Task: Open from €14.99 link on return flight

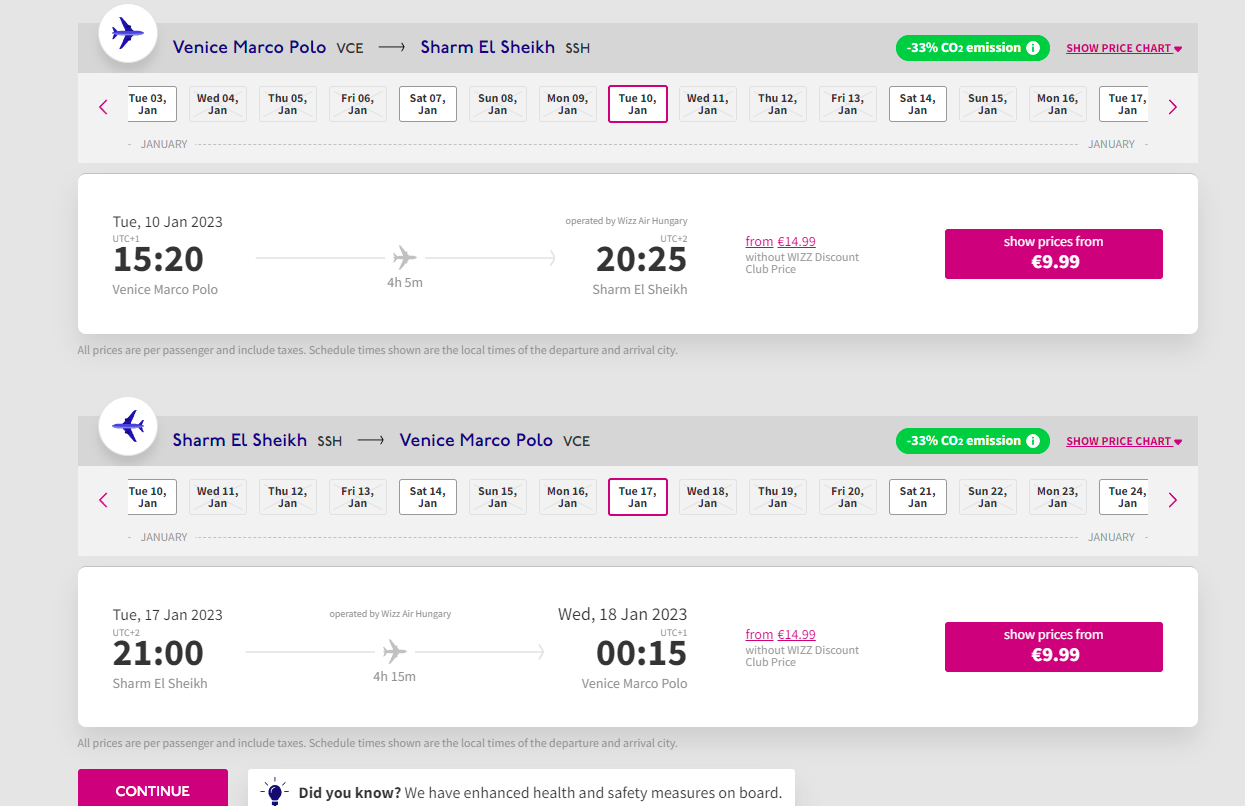Action: click(x=780, y=634)
